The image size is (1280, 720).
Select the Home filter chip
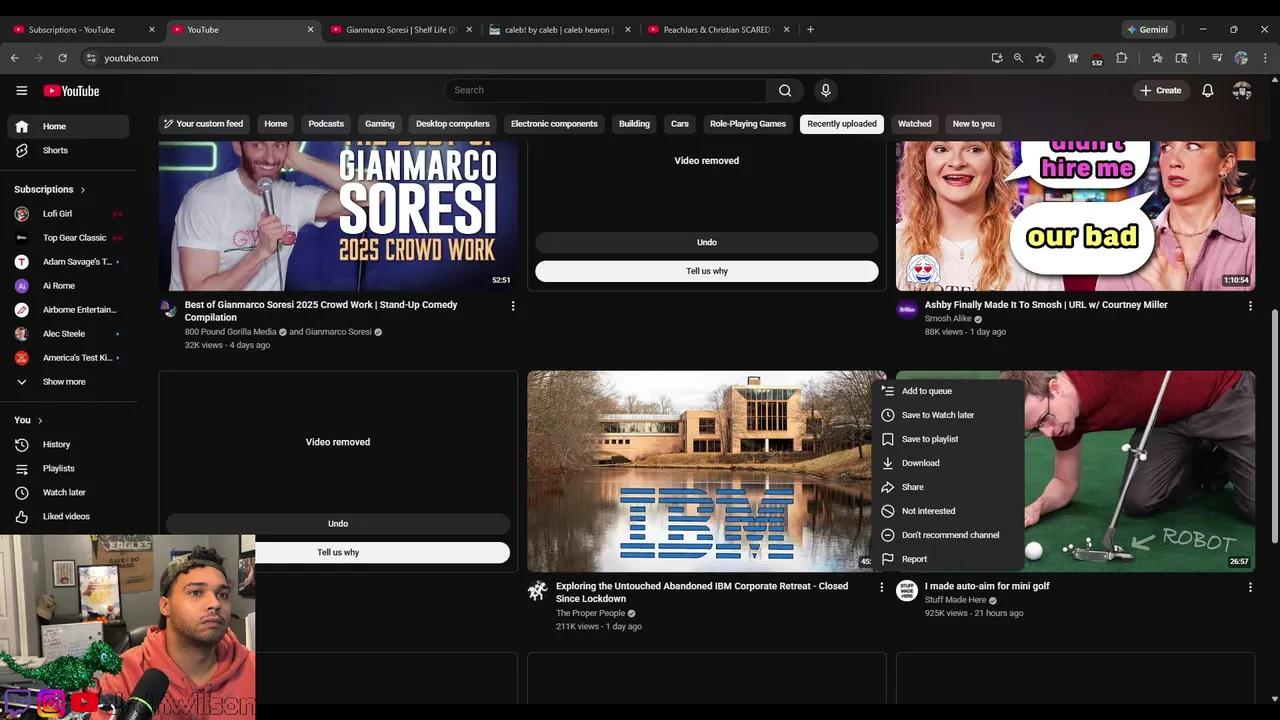(x=276, y=124)
